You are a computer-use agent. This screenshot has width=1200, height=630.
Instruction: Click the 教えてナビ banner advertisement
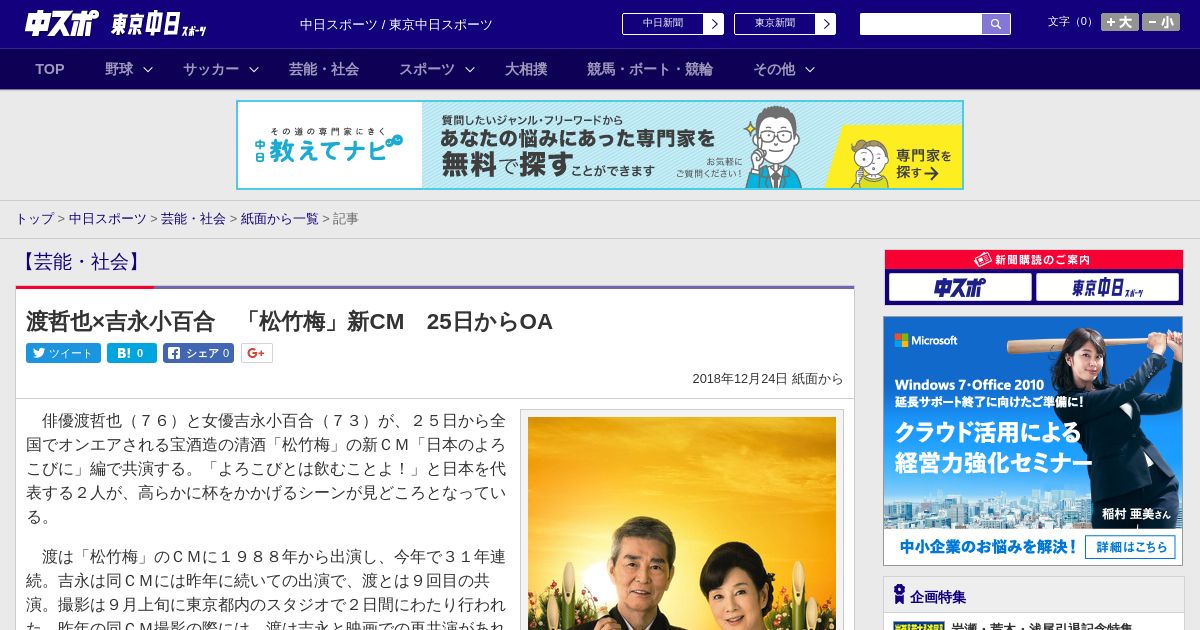coord(600,145)
